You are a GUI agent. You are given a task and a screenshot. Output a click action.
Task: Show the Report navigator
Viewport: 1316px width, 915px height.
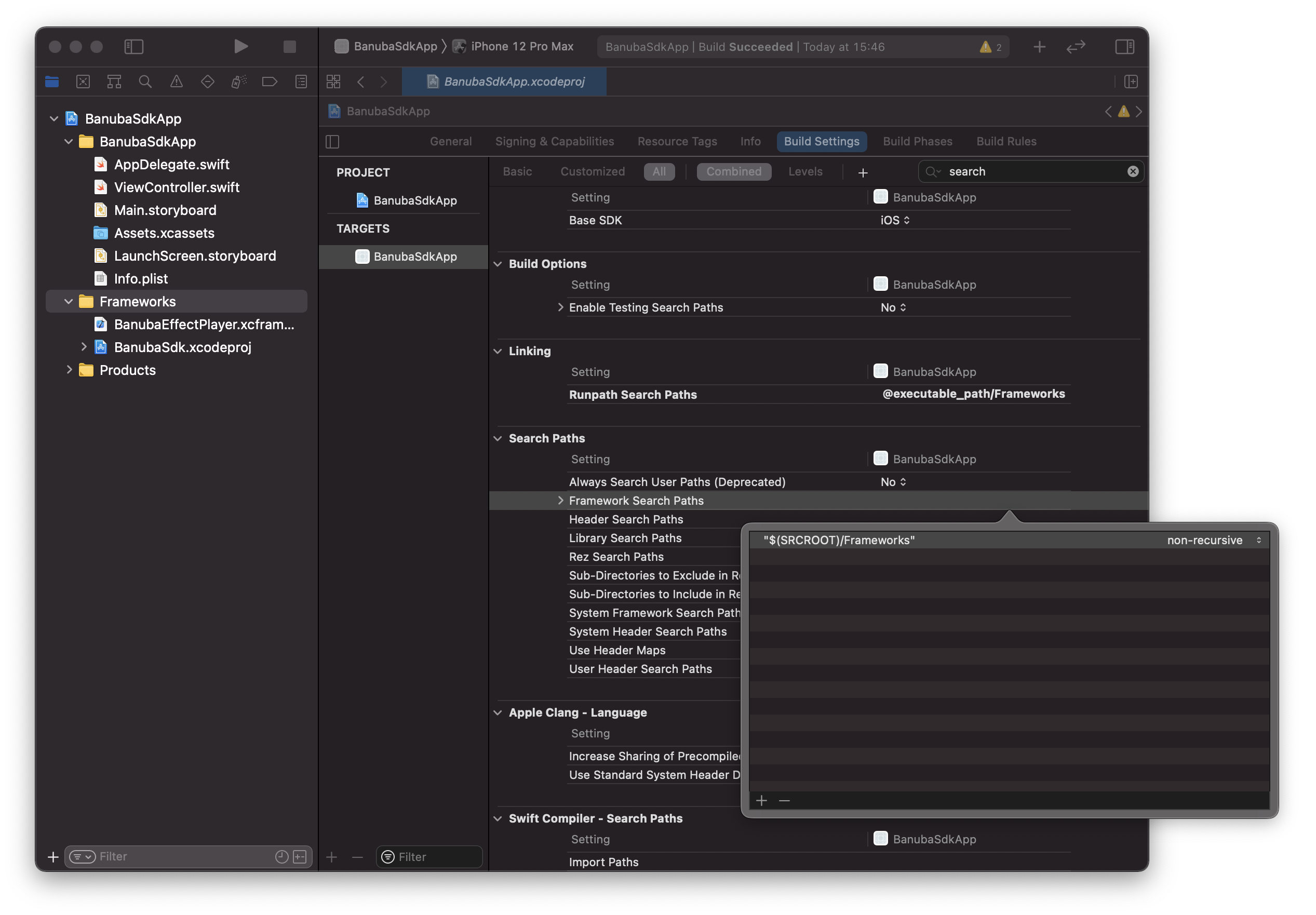(301, 82)
